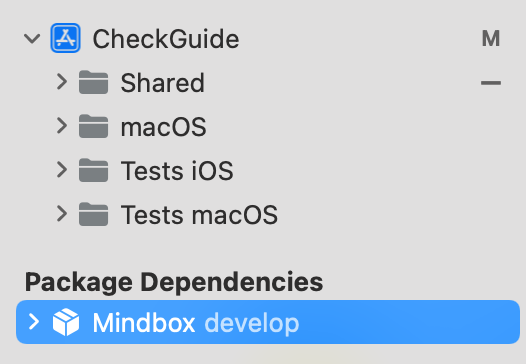Expand the Tests iOS folder chevron
Image resolution: width=526 pixels, height=364 pixels.
[x=62, y=169]
